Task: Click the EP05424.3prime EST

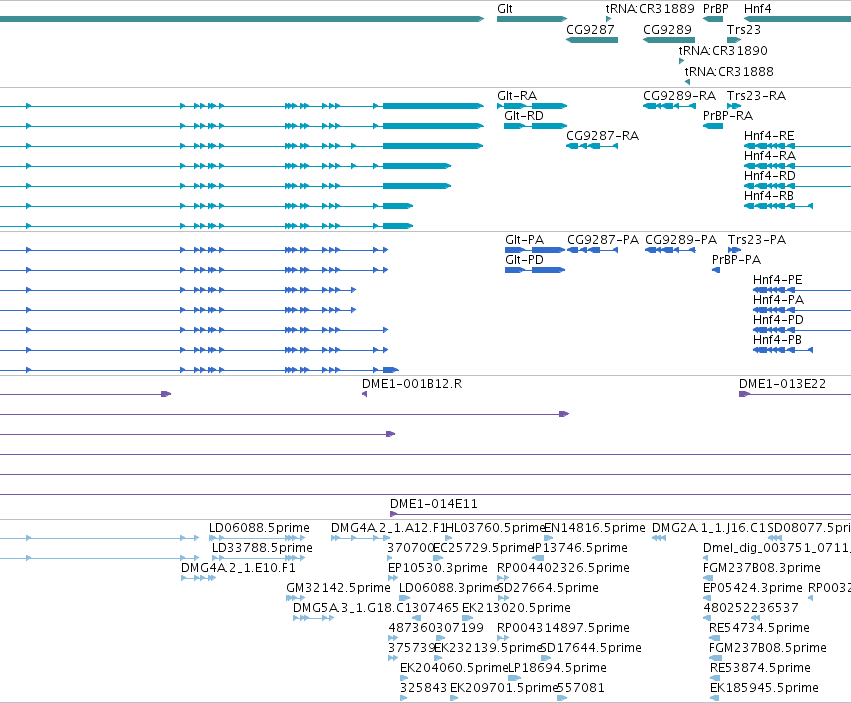Action: click(x=707, y=598)
